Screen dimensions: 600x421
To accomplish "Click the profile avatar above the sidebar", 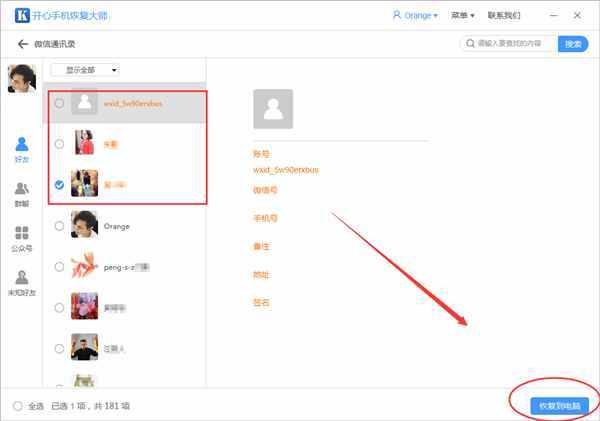I will [x=22, y=78].
